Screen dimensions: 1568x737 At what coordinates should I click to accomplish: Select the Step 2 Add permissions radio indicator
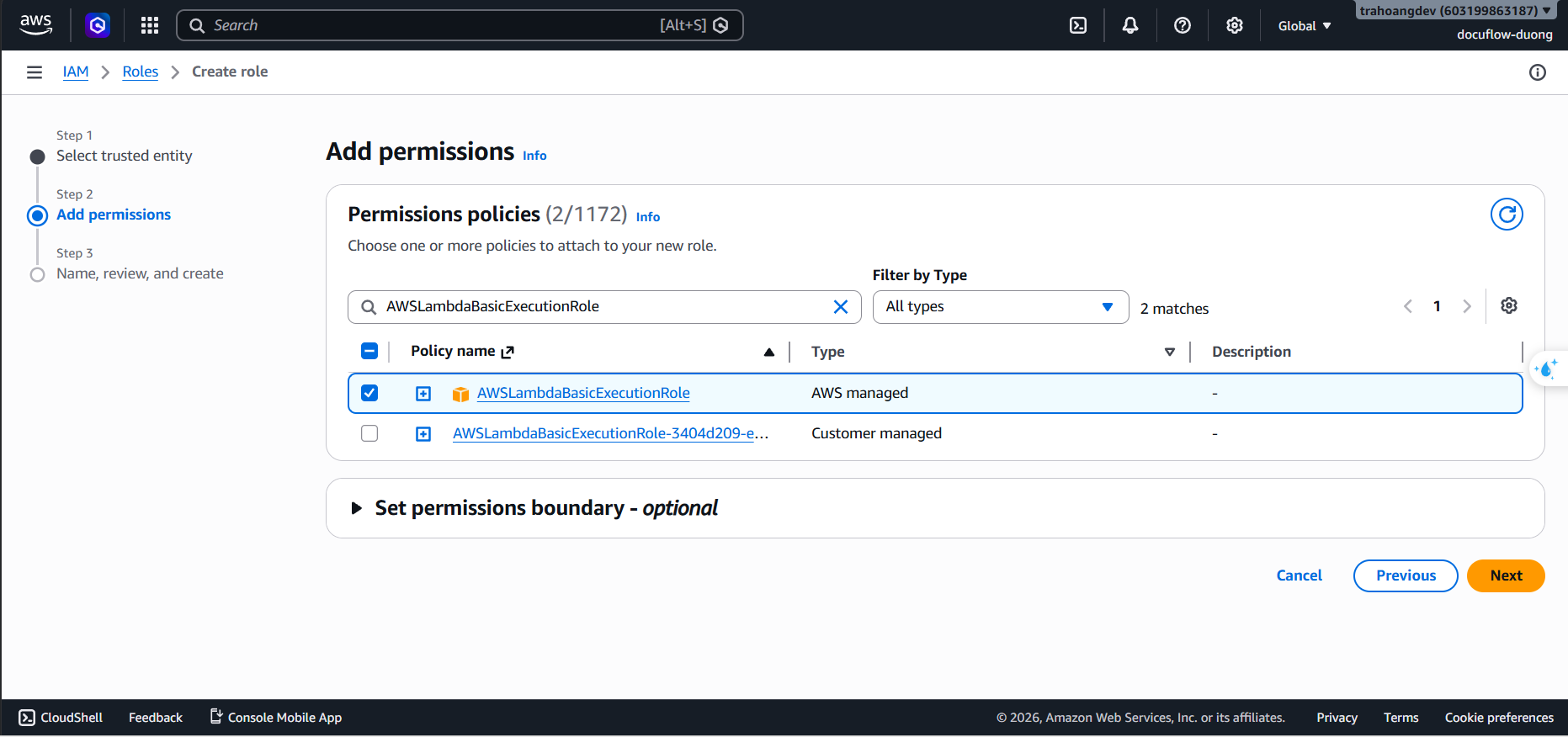coord(37,215)
